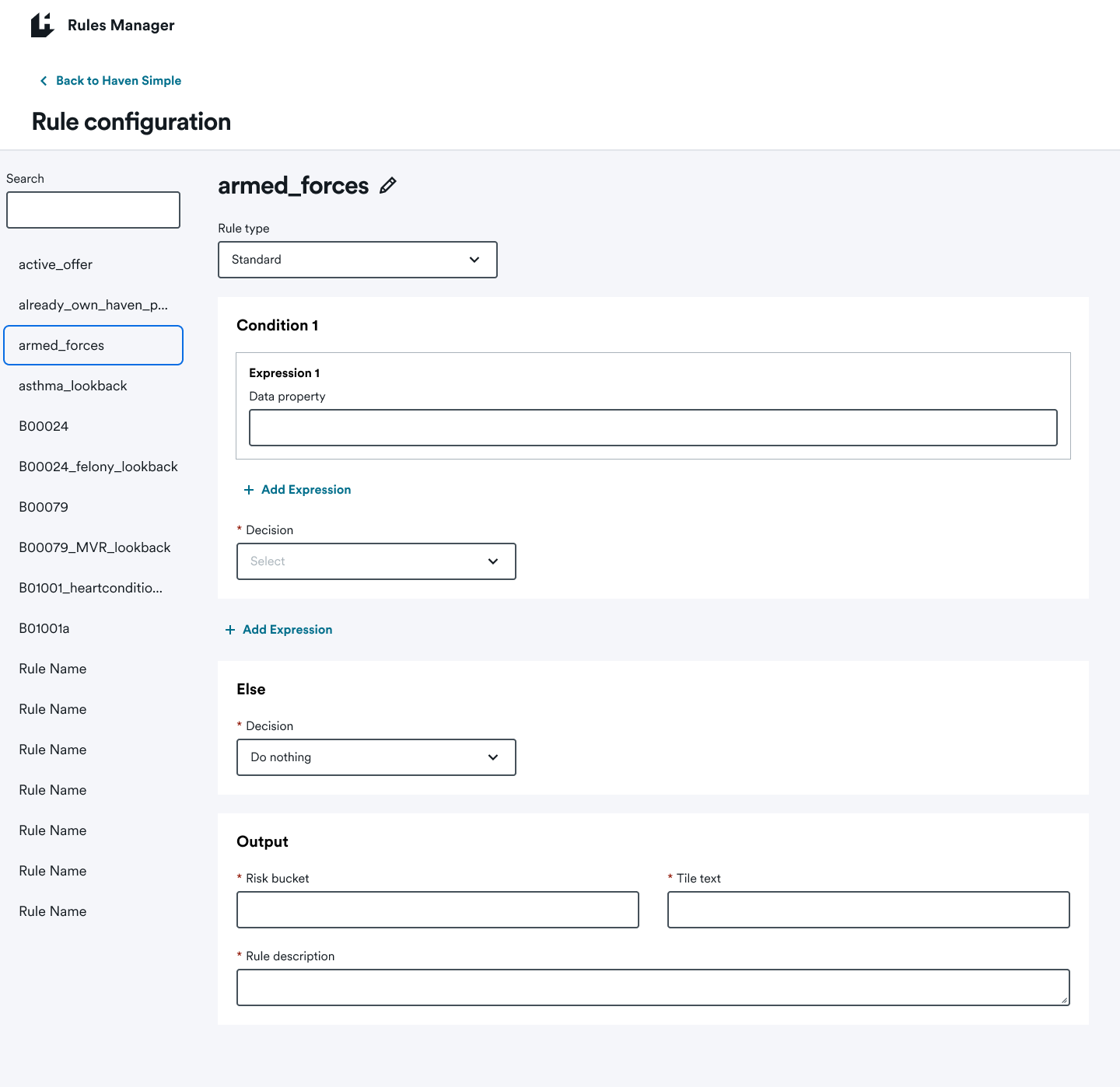The image size is (1120, 1087).
Task: Select active_offer rule in sidebar
Action: (x=55, y=264)
